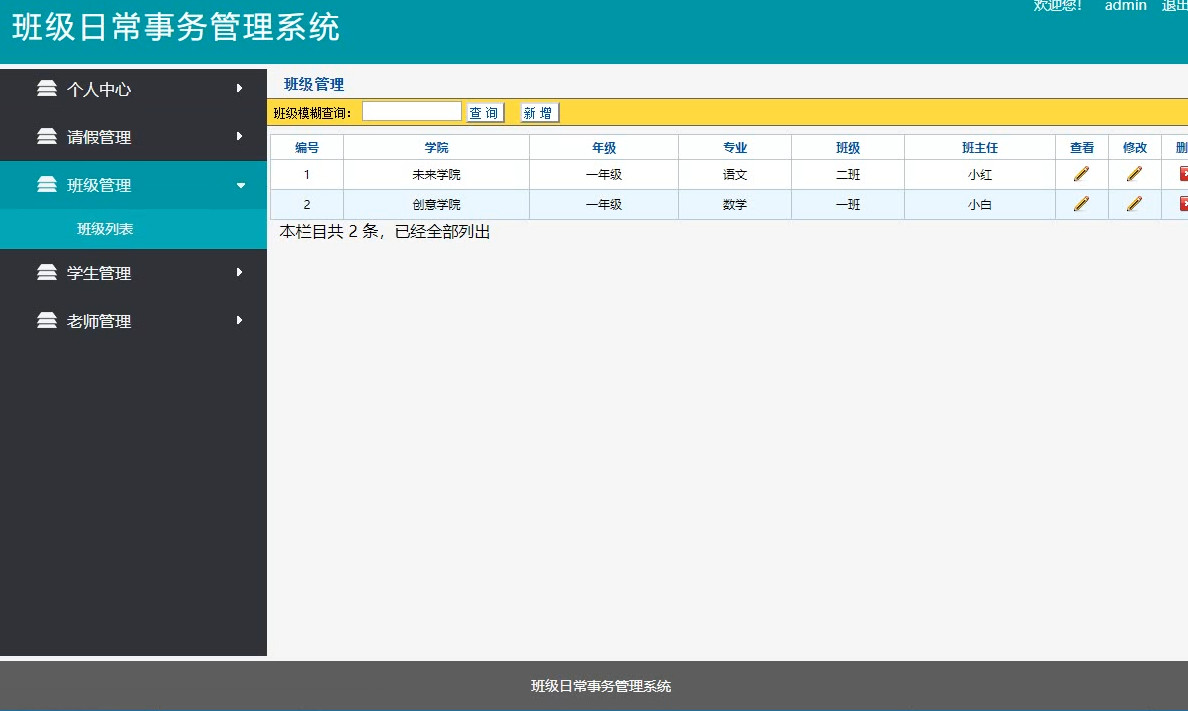This screenshot has width=1188, height=711.
Task: Click the 编号 column header
Action: tap(307, 147)
